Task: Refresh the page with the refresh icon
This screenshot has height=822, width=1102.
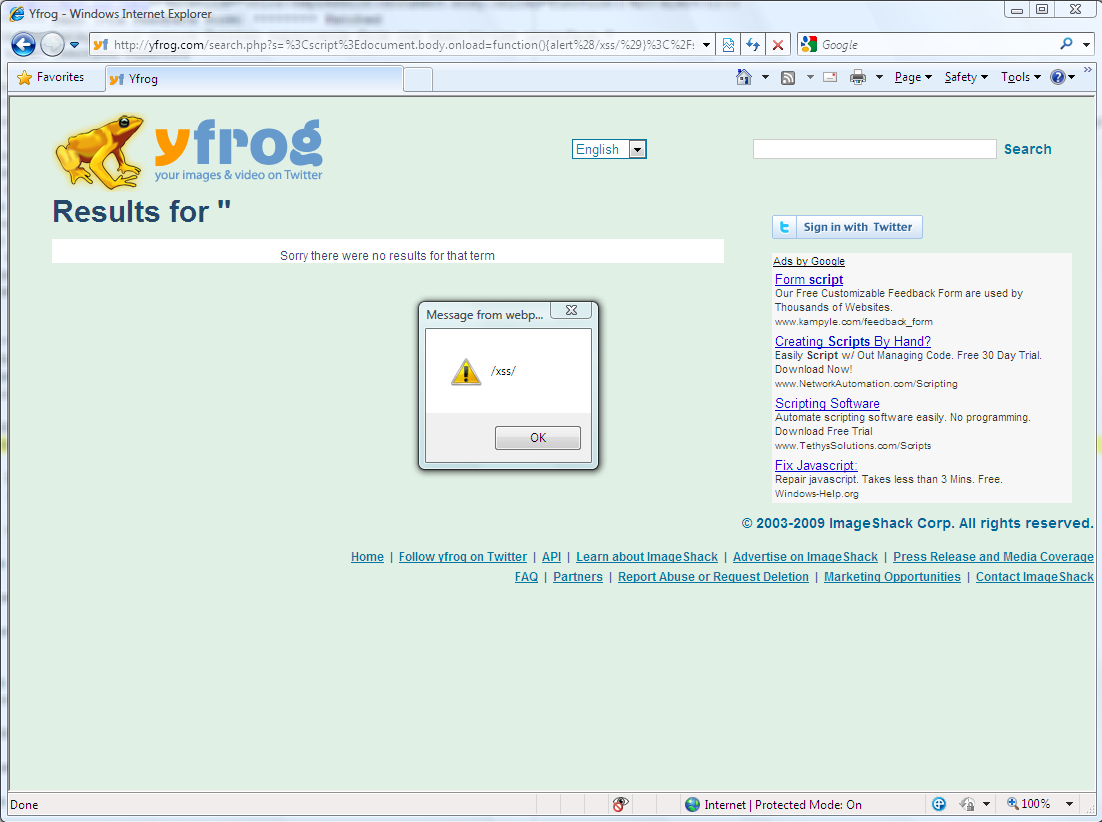Action: tap(753, 45)
